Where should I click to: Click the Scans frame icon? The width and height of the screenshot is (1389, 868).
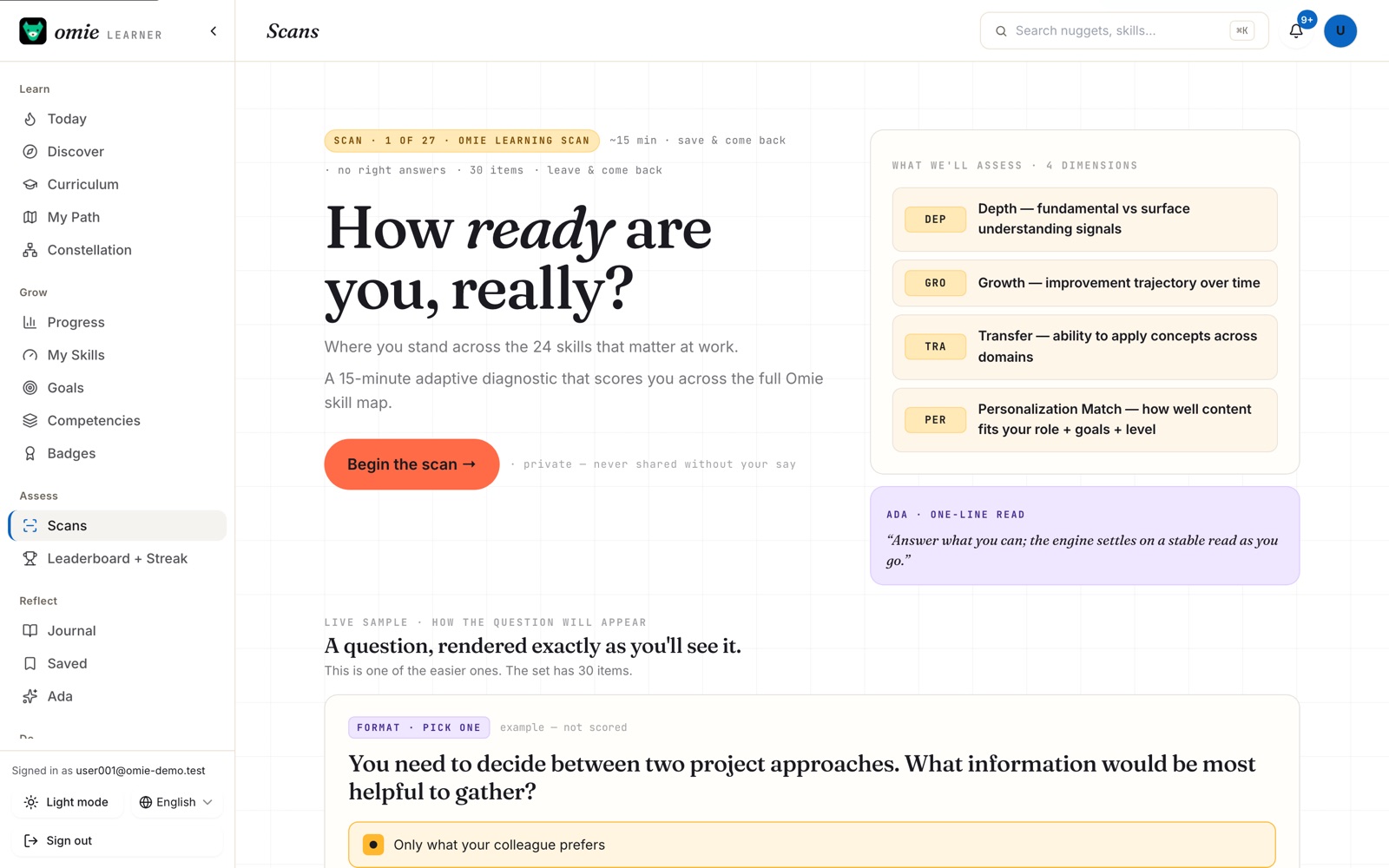(30, 526)
